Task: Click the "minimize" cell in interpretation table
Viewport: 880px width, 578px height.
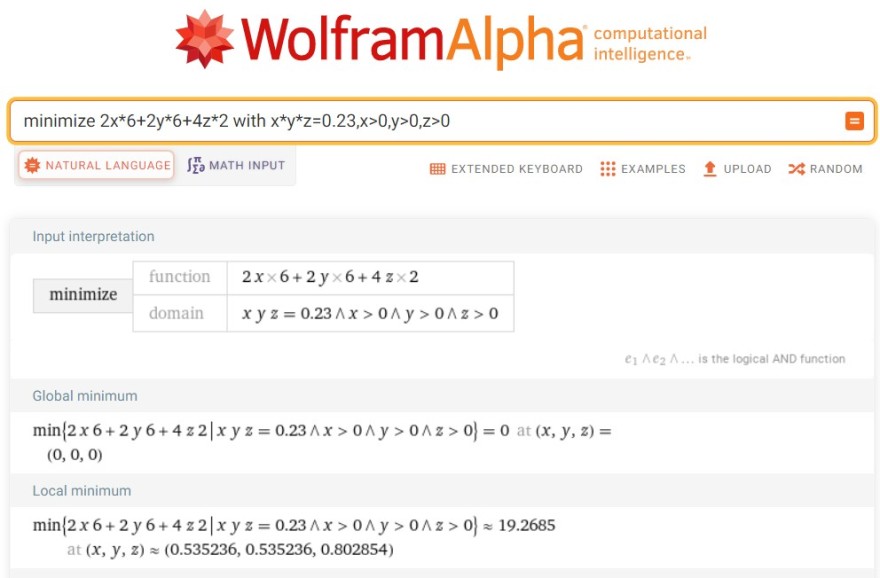Action: (x=83, y=295)
